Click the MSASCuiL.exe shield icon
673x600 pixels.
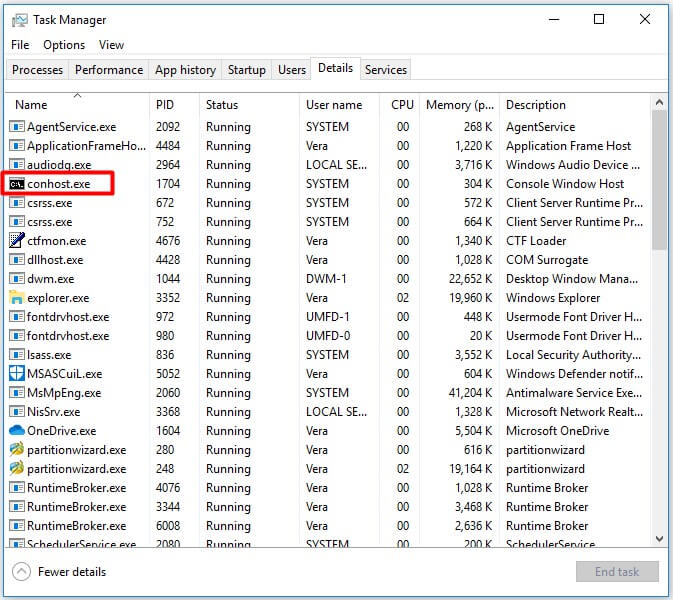(16, 374)
